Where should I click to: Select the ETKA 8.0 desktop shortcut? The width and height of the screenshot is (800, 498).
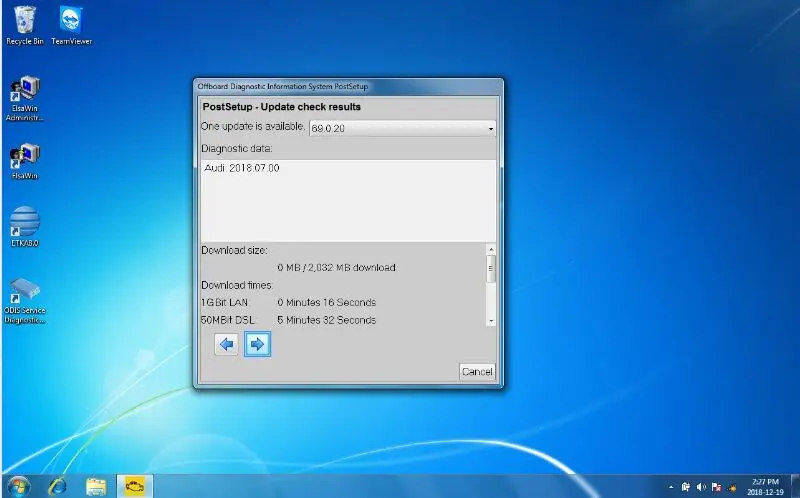pyautogui.click(x=24, y=227)
